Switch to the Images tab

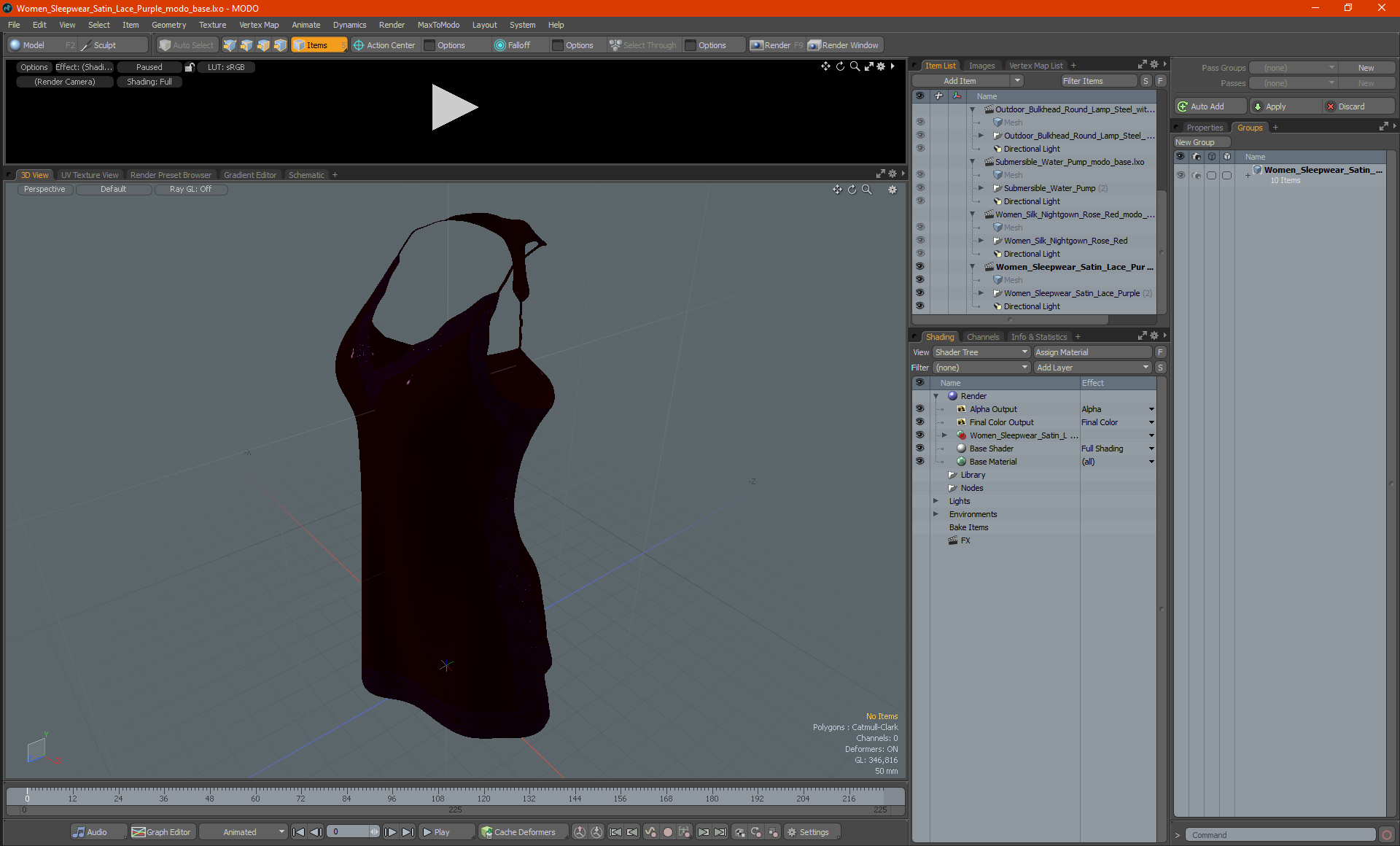[981, 66]
